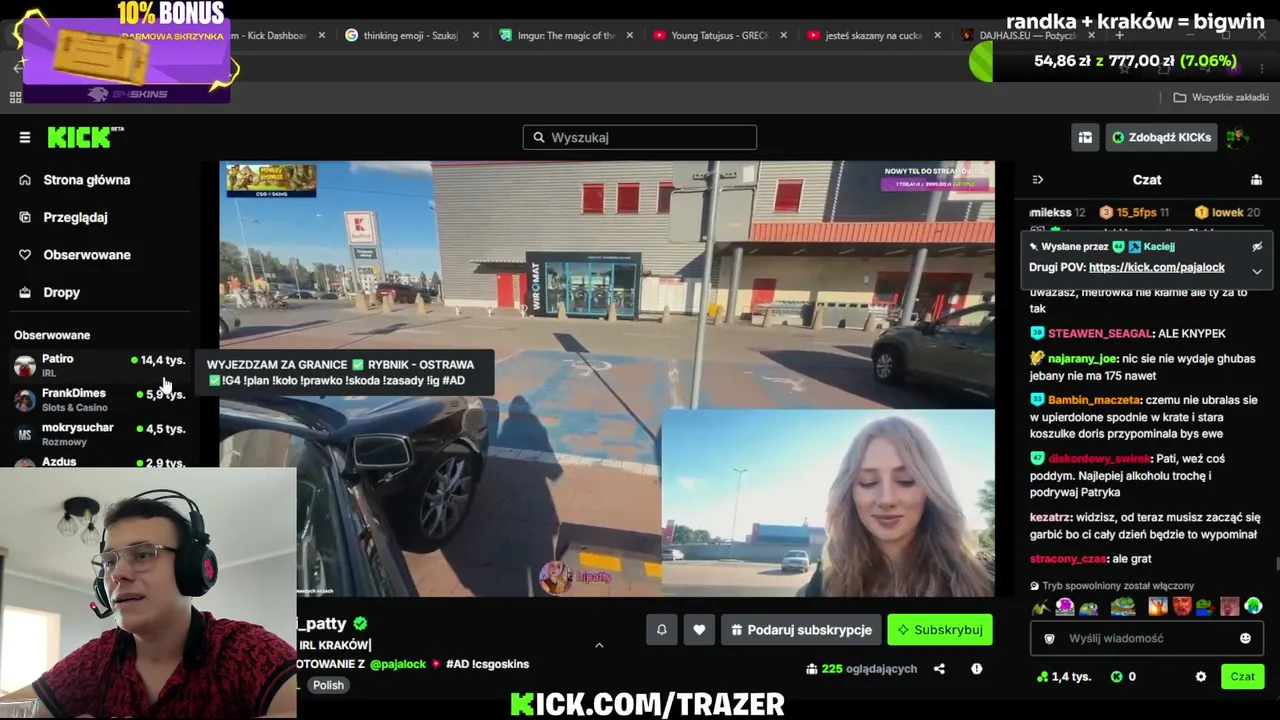The width and height of the screenshot is (1280, 720).
Task: Switch to the Kick Dashboard browser tab
Action: click(268, 35)
